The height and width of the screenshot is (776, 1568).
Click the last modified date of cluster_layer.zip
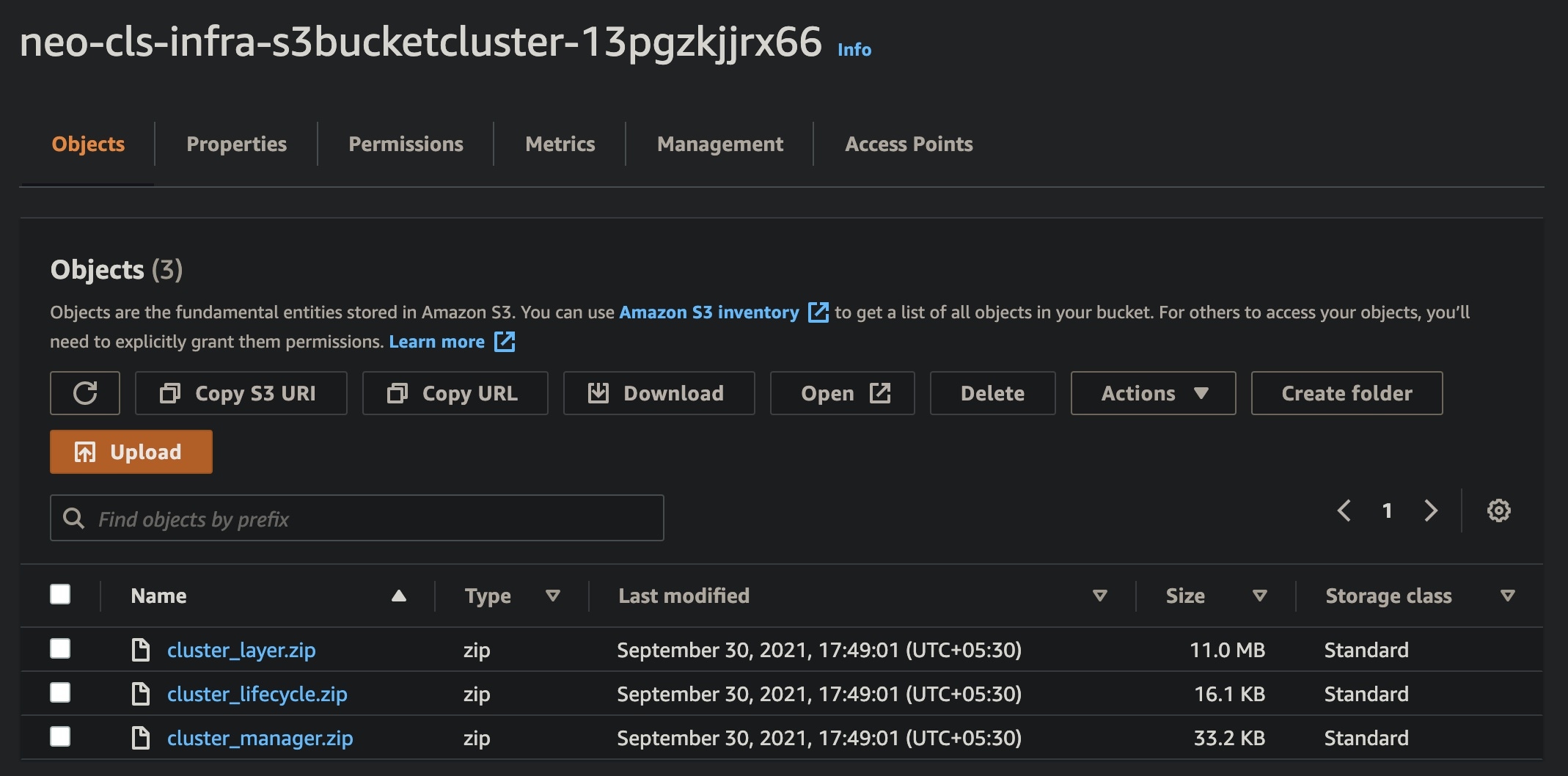tap(819, 650)
